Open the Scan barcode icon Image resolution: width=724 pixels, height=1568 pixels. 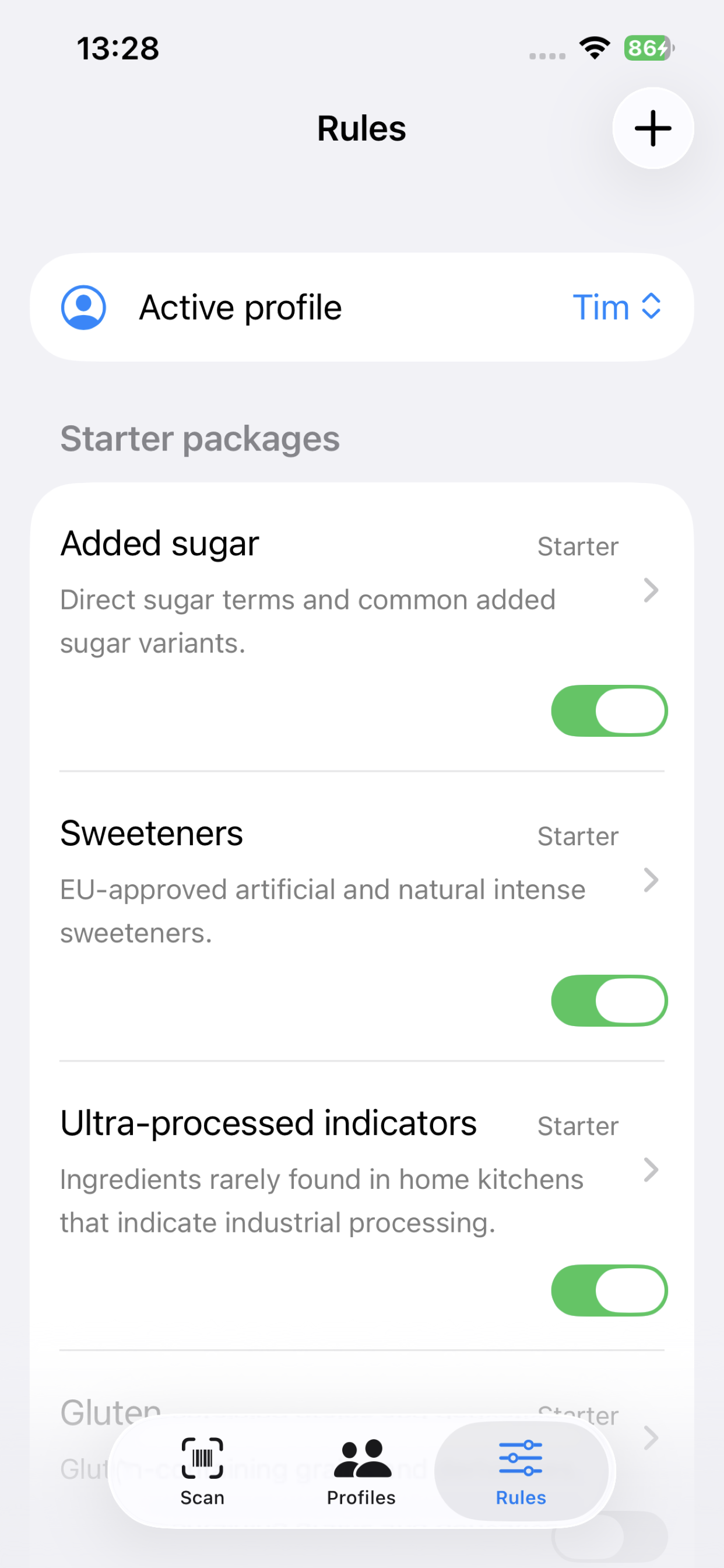202,1458
